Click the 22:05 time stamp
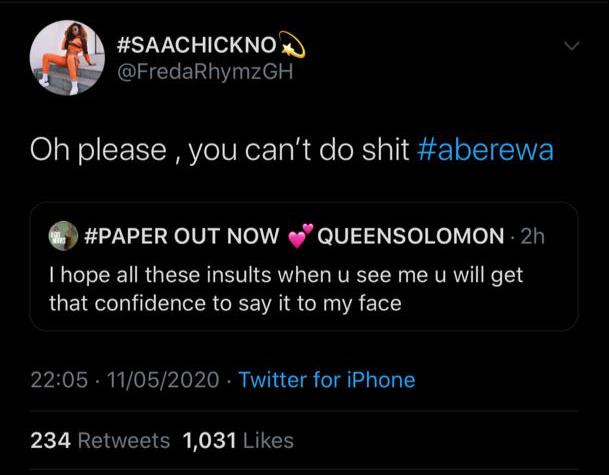Viewport: 609px width, 475px height. tap(59, 380)
